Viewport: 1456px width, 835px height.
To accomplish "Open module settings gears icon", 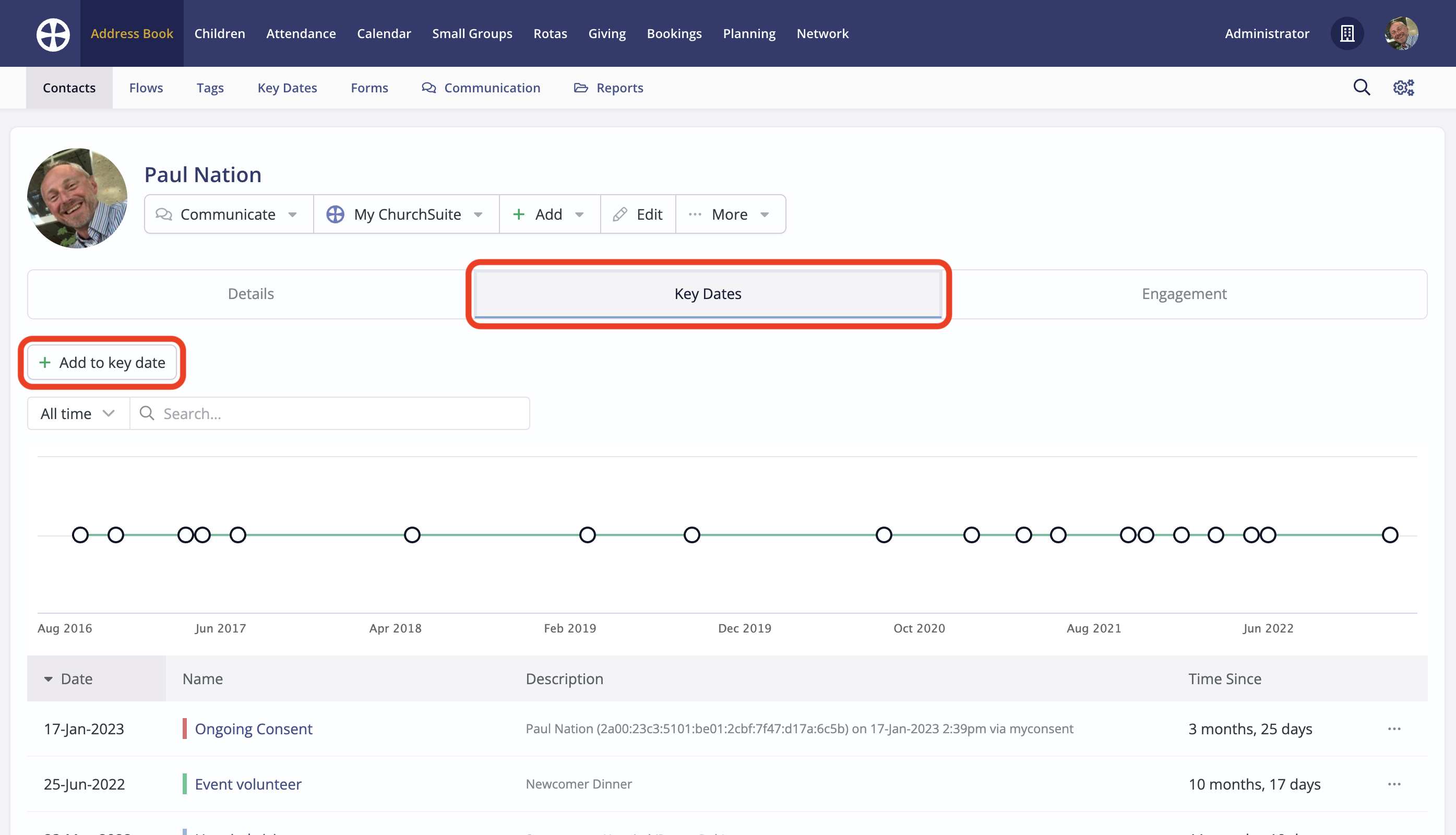I will [x=1403, y=87].
